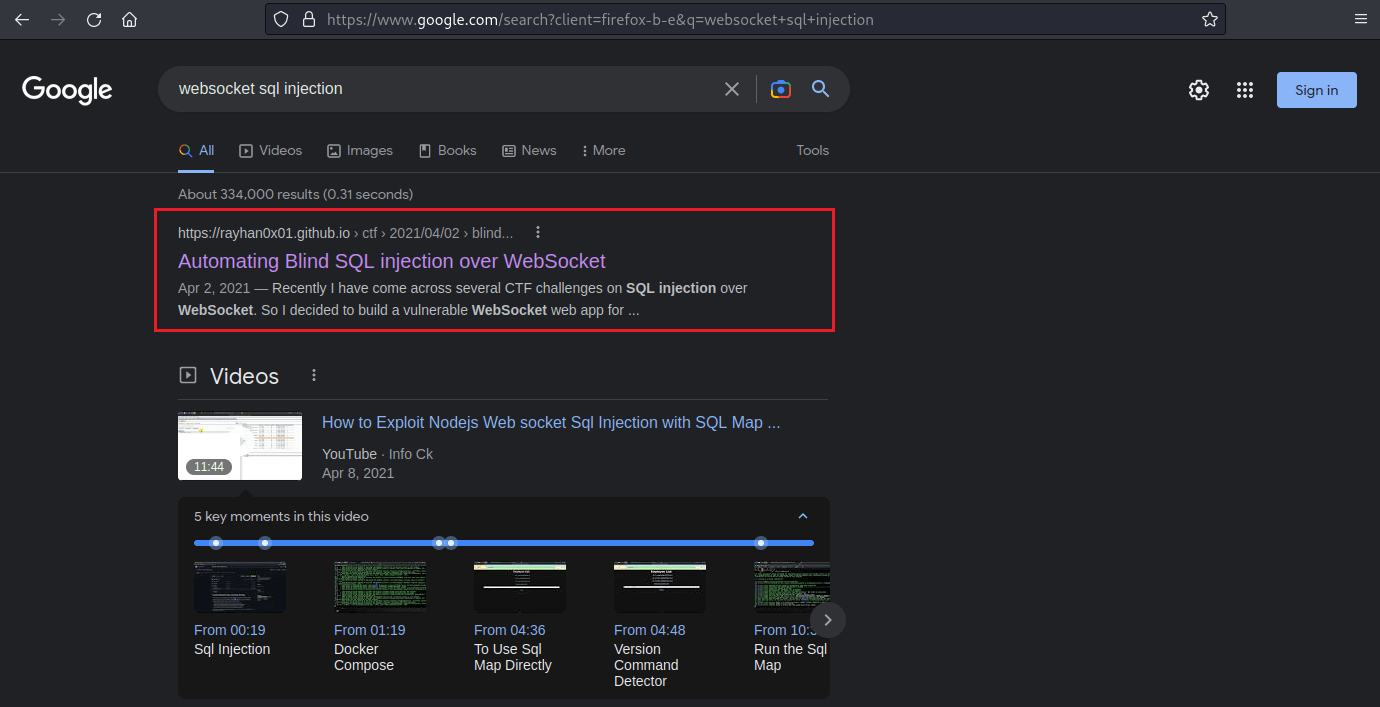Viewport: 1380px width, 707px height.
Task: Open How to Exploit Nodejs video
Action: coord(551,422)
